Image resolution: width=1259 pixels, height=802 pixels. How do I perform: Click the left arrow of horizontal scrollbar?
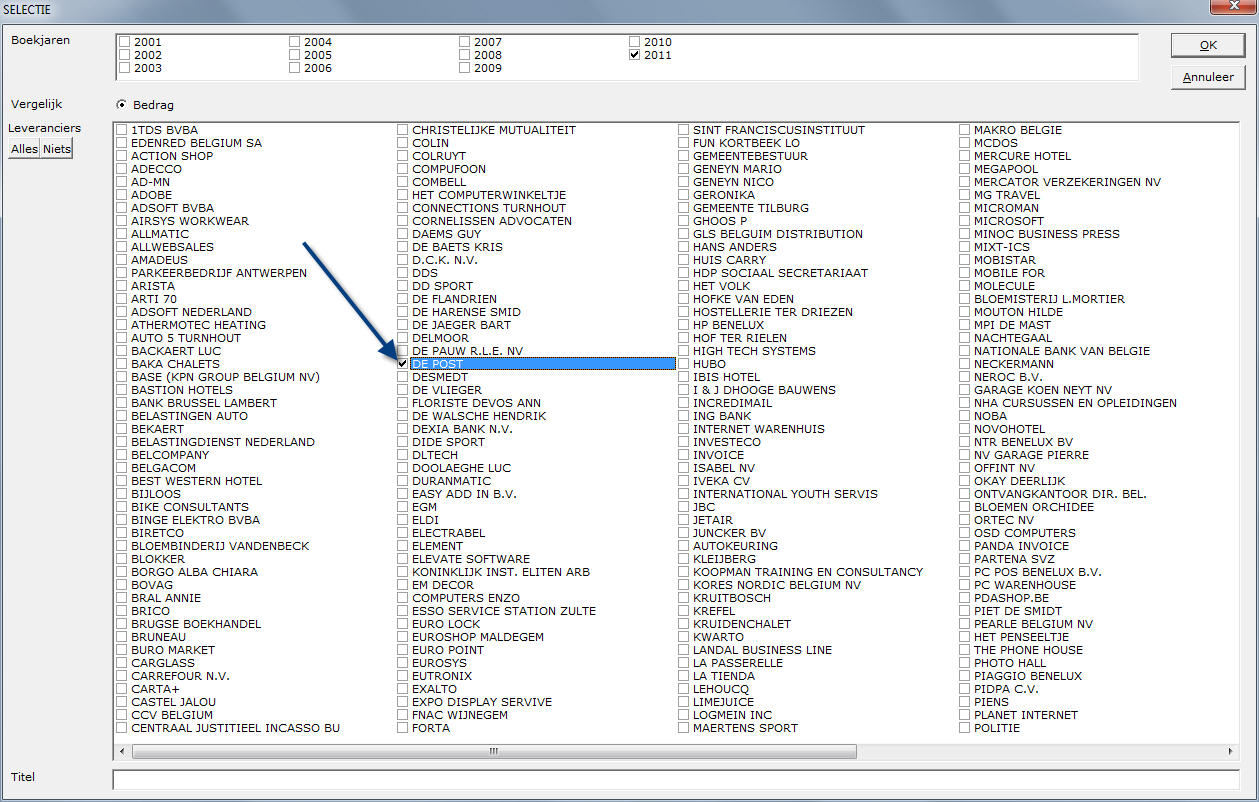pos(122,751)
